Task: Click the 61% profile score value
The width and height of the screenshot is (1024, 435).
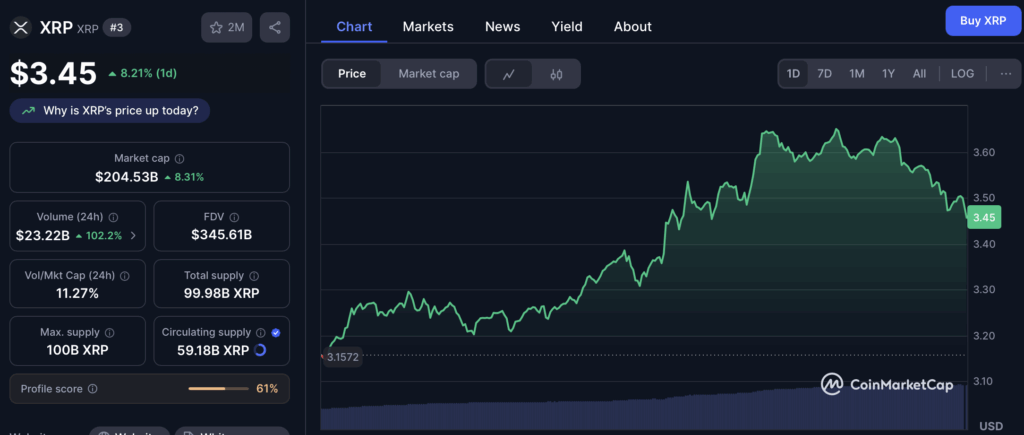Action: [267, 389]
